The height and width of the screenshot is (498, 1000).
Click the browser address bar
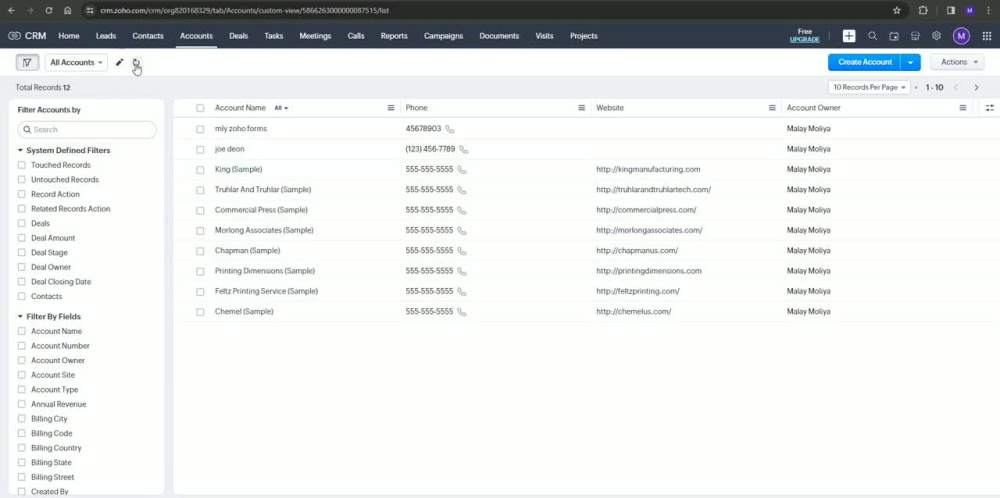[x=485, y=10]
